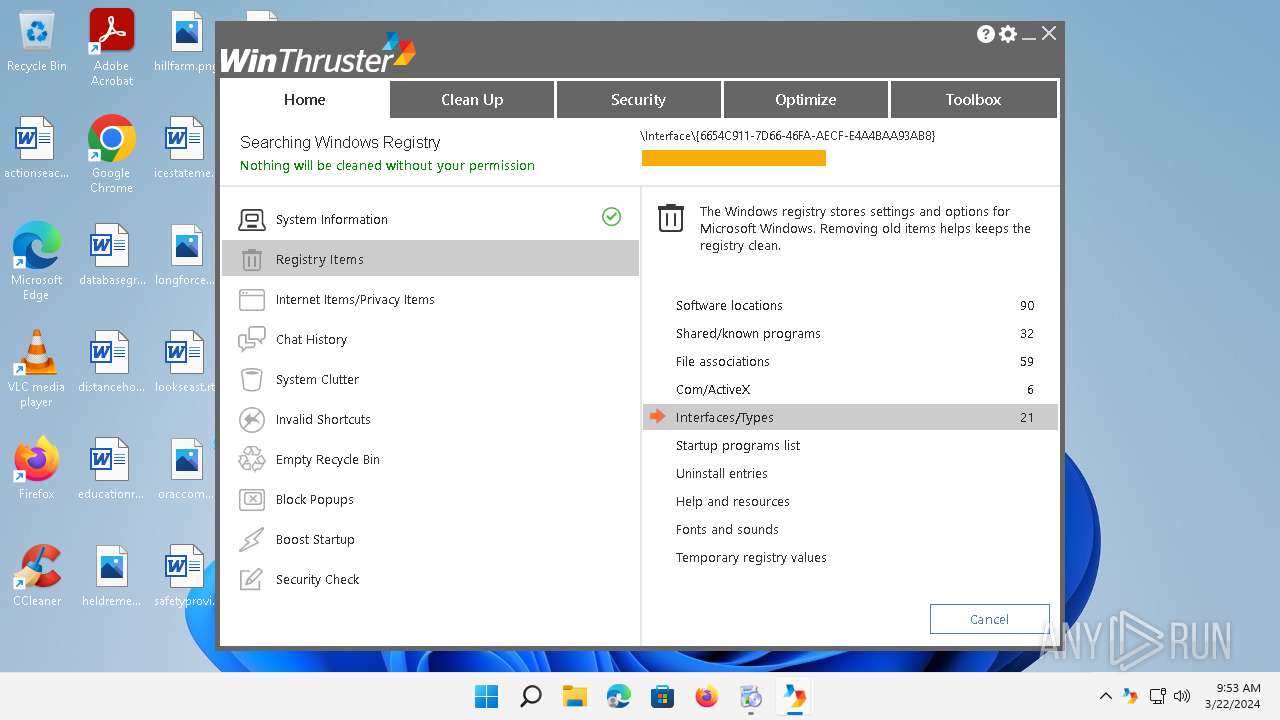Click the Fonts and sounds row
Viewport: 1280px width, 720px height.
(850, 530)
